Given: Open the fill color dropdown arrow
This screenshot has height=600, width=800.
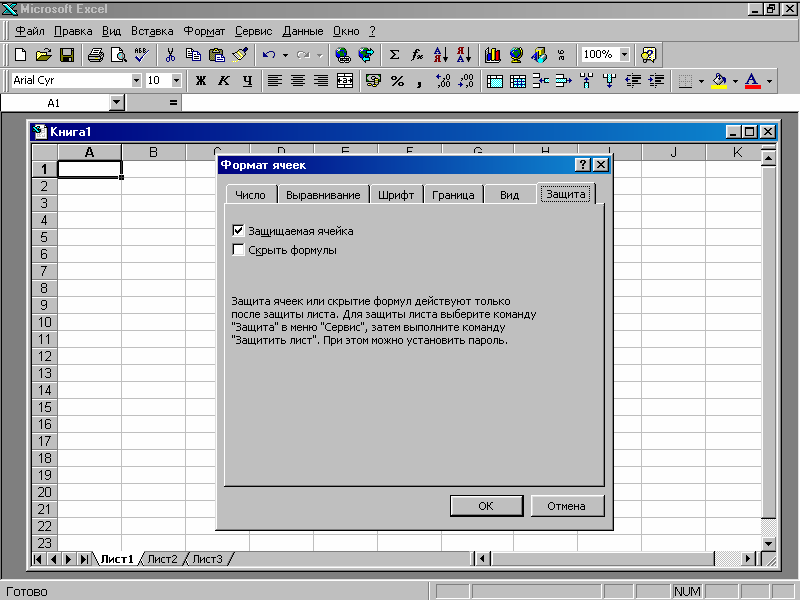Looking at the screenshot, I should coord(735,81).
